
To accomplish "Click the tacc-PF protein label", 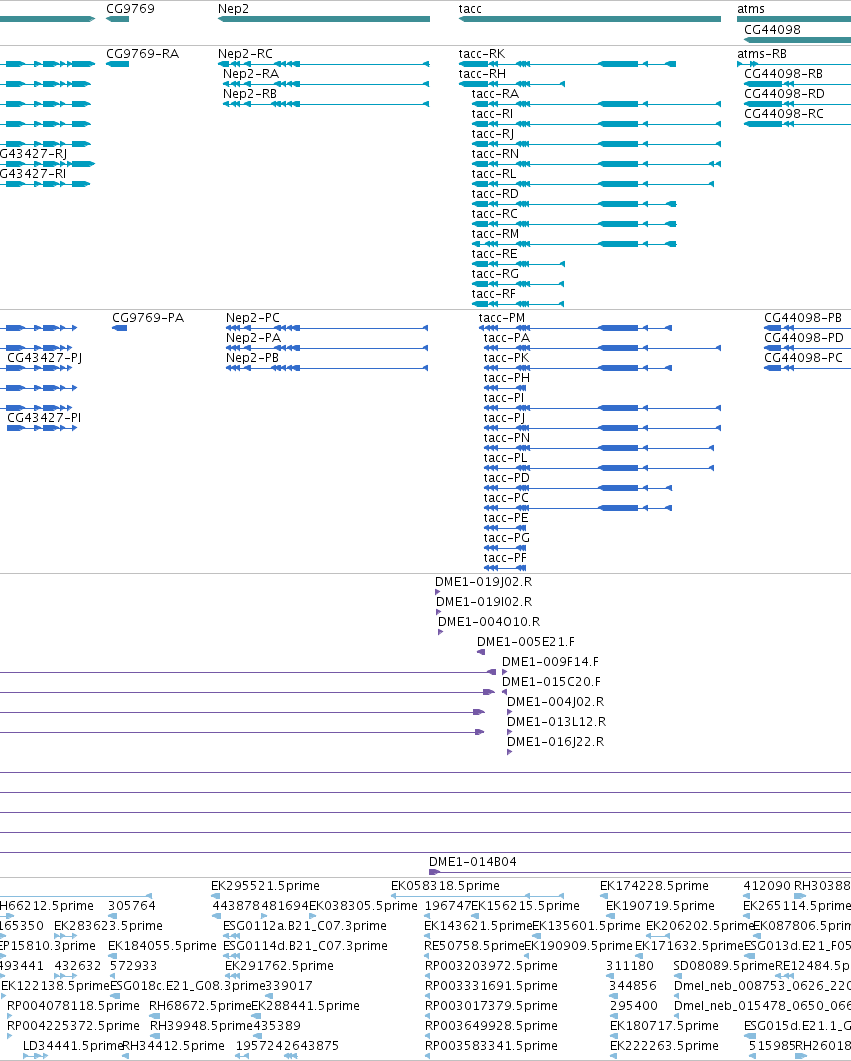I will click(505, 558).
